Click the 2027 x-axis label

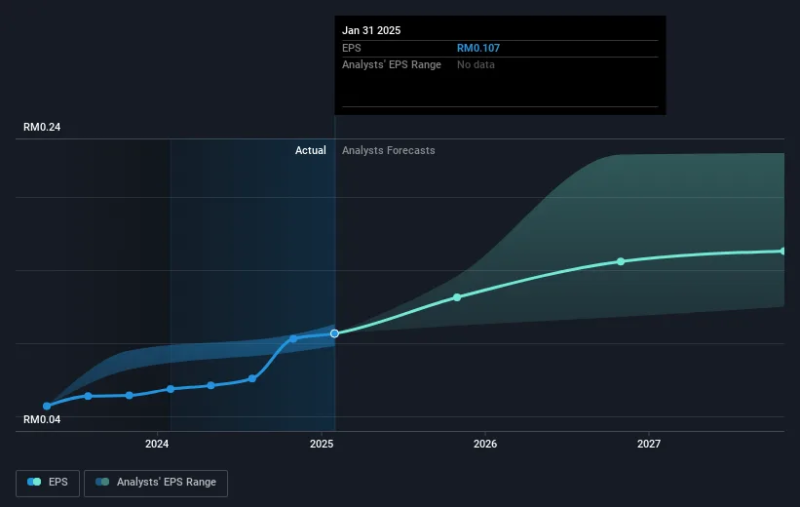(x=649, y=443)
